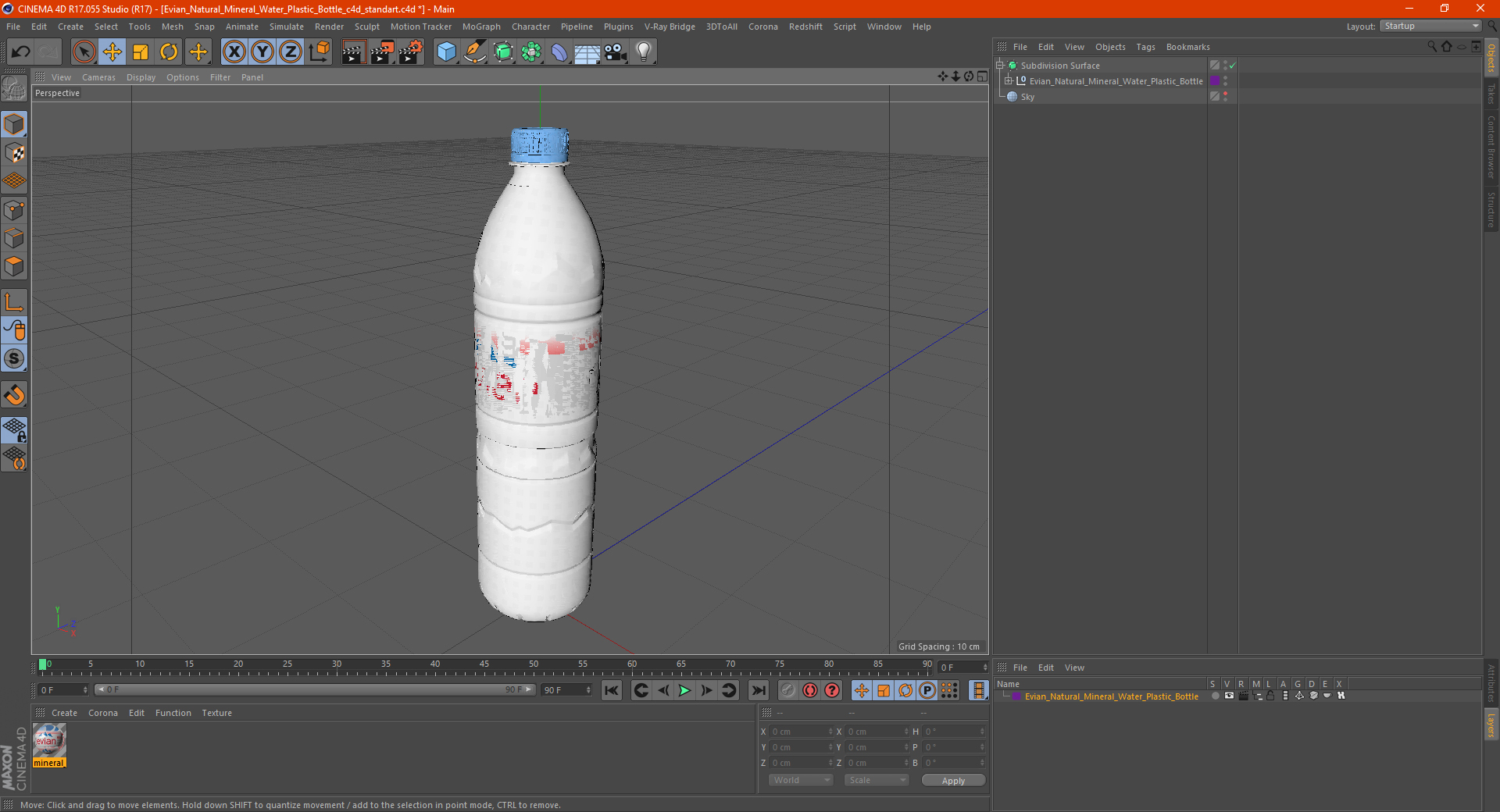The image size is (1500, 812).
Task: Go to start of animation
Action: click(611, 690)
